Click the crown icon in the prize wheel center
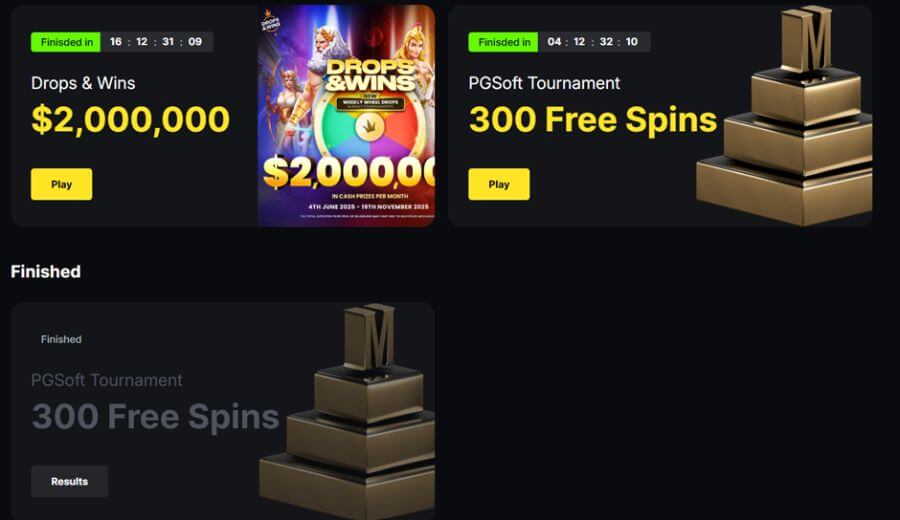Viewport: 900px width, 520px height. click(x=369, y=127)
